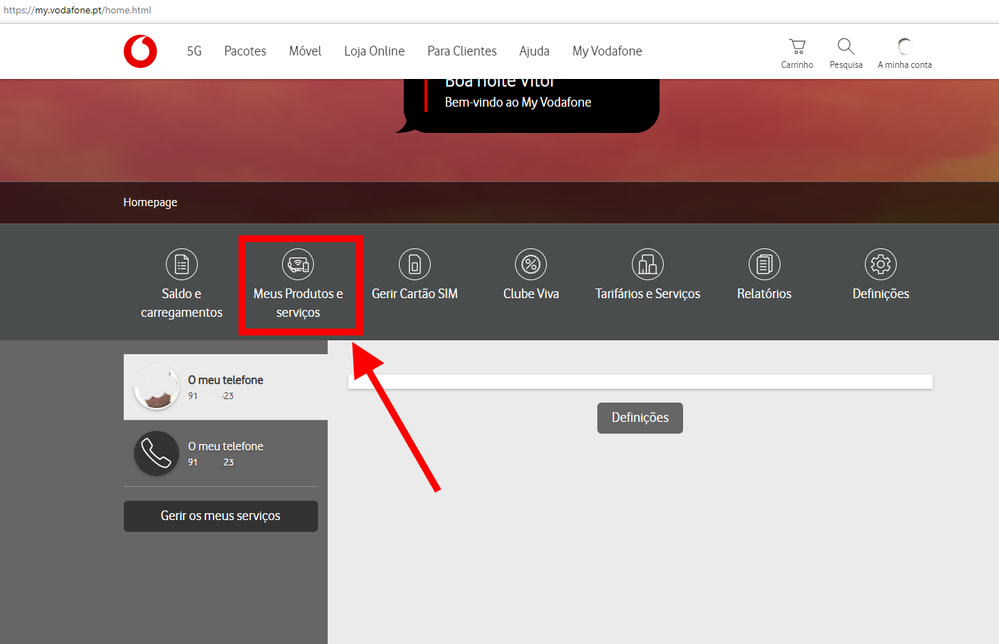999x644 pixels.
Task: Open the Relatórios document icon
Action: [x=764, y=264]
